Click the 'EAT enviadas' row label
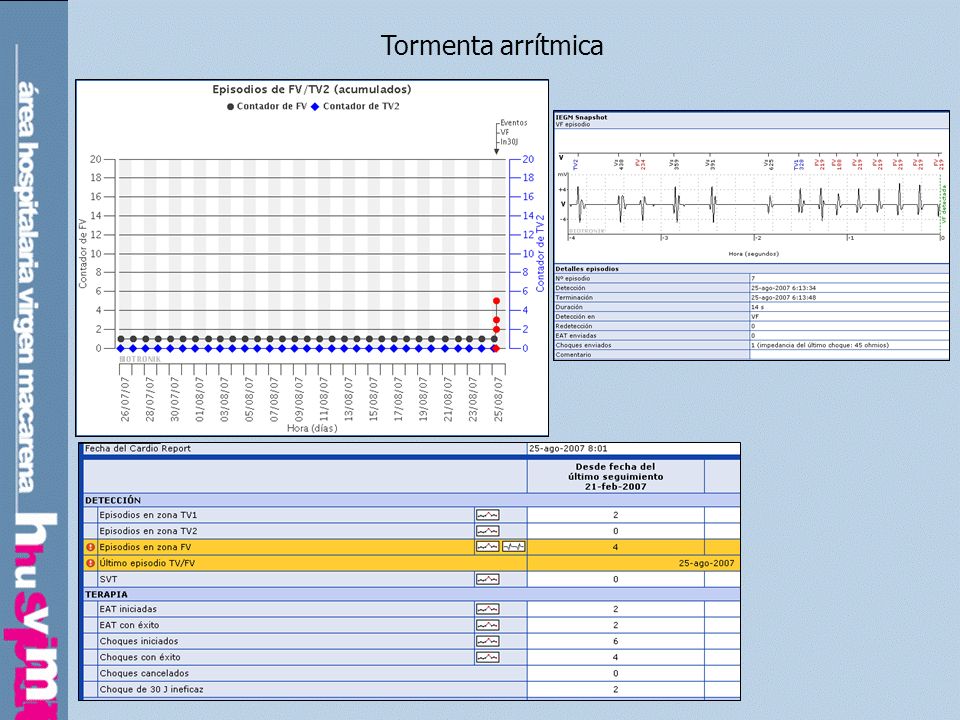Image resolution: width=960 pixels, height=720 pixels. point(576,336)
